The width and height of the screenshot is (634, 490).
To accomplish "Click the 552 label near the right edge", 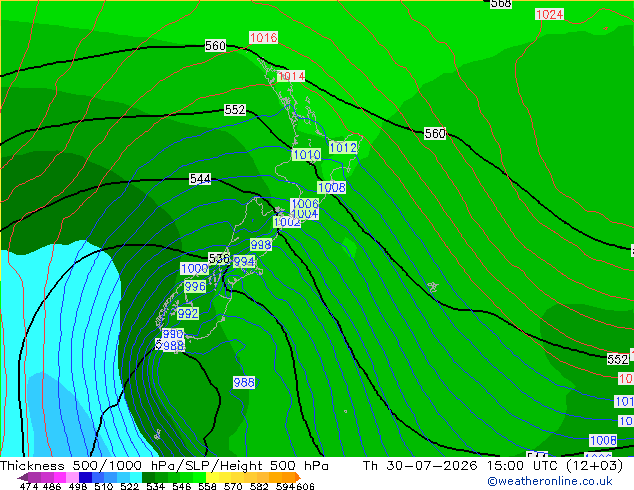I will coord(618,359).
